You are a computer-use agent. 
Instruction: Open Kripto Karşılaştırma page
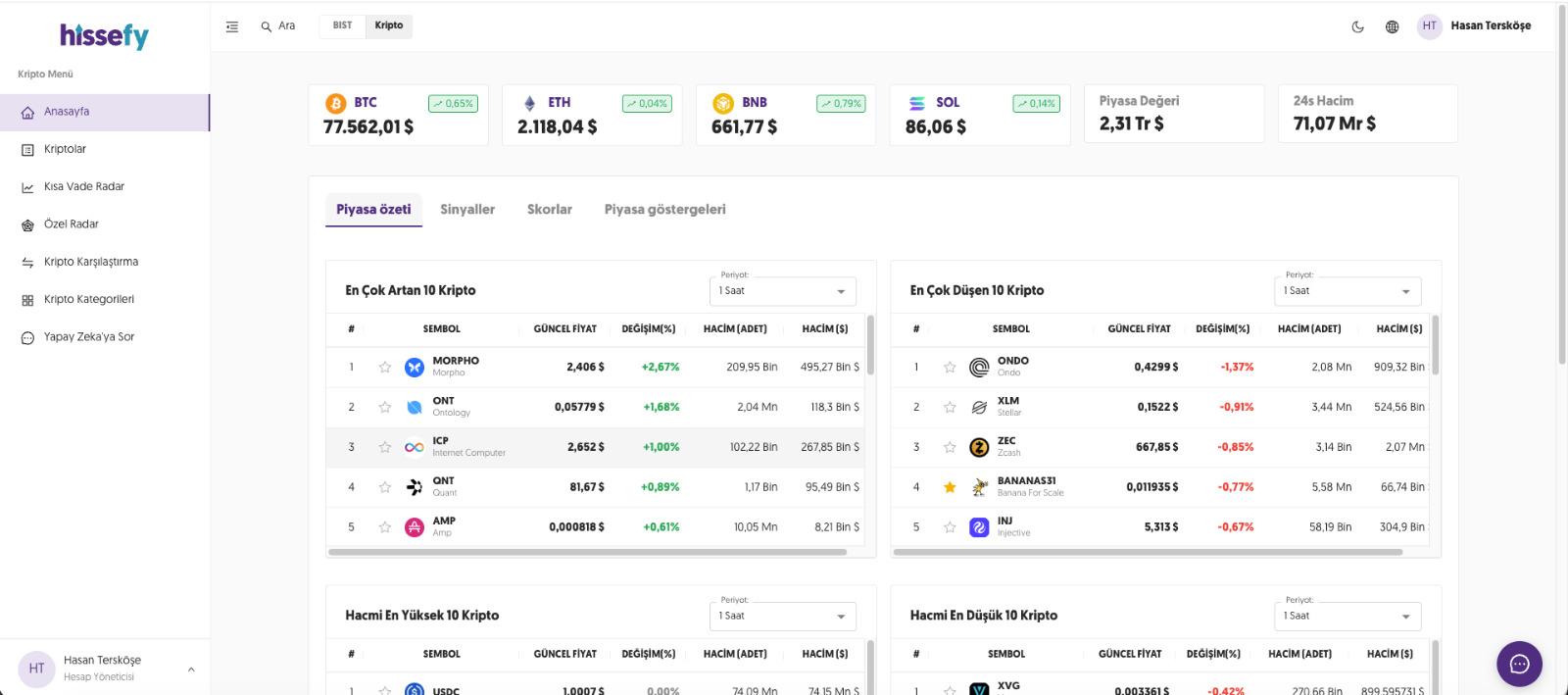click(x=105, y=263)
